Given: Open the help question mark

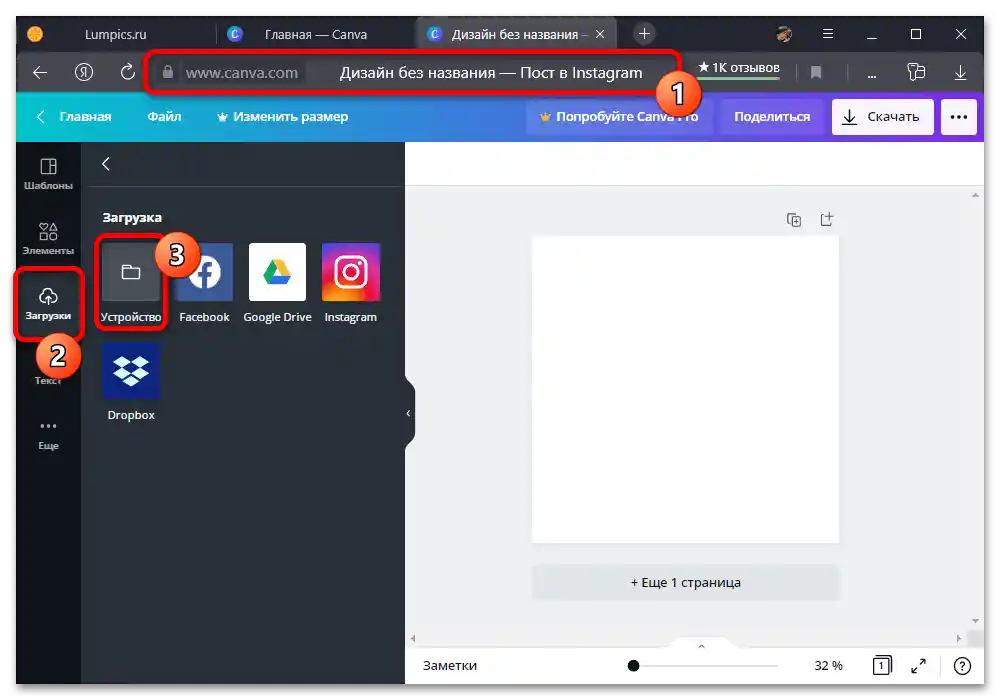Looking at the screenshot, I should coord(962,666).
